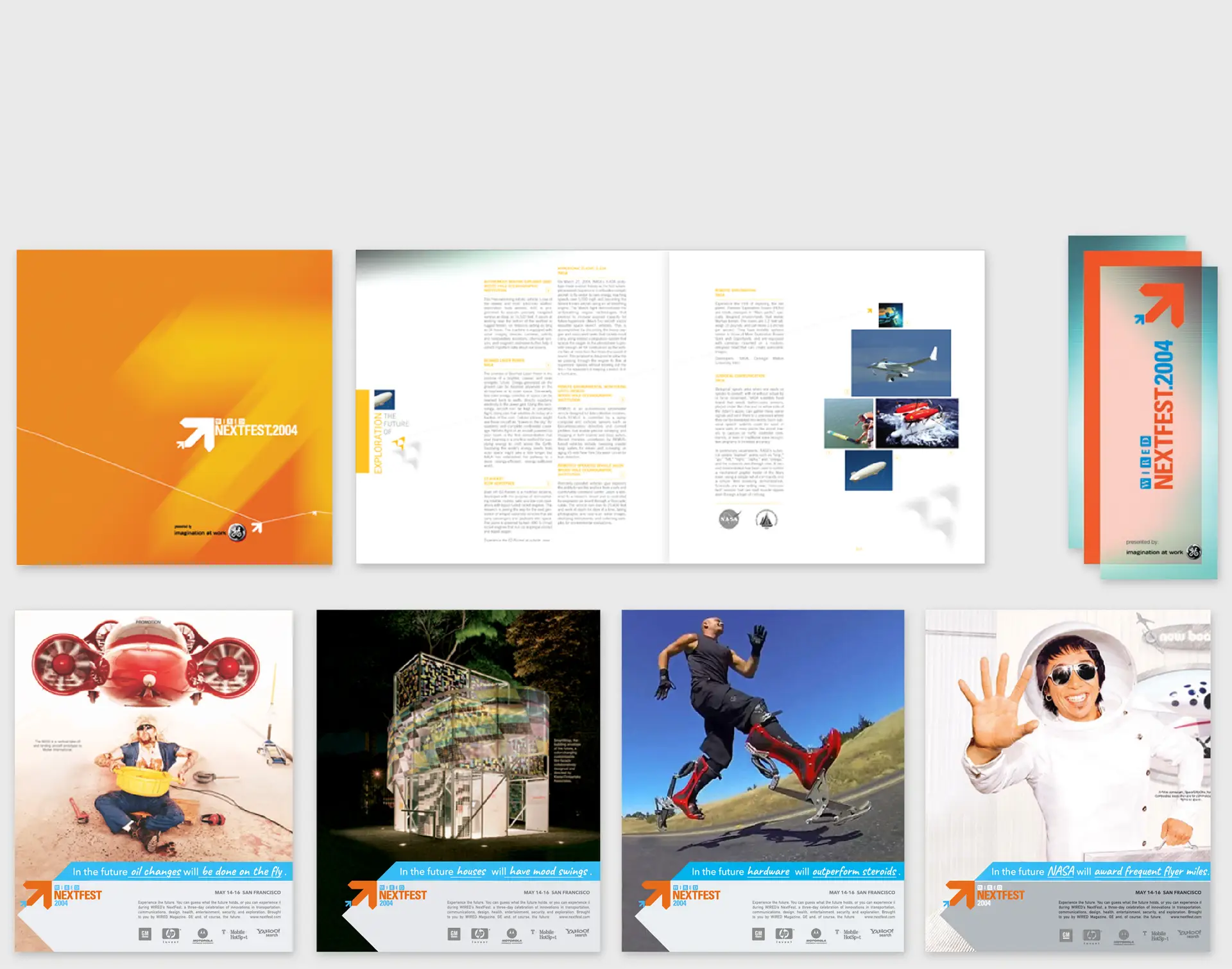This screenshot has width=1232, height=969.
Task: Click NEXTFEST logo on the hardware poster
Action: [x=681, y=895]
